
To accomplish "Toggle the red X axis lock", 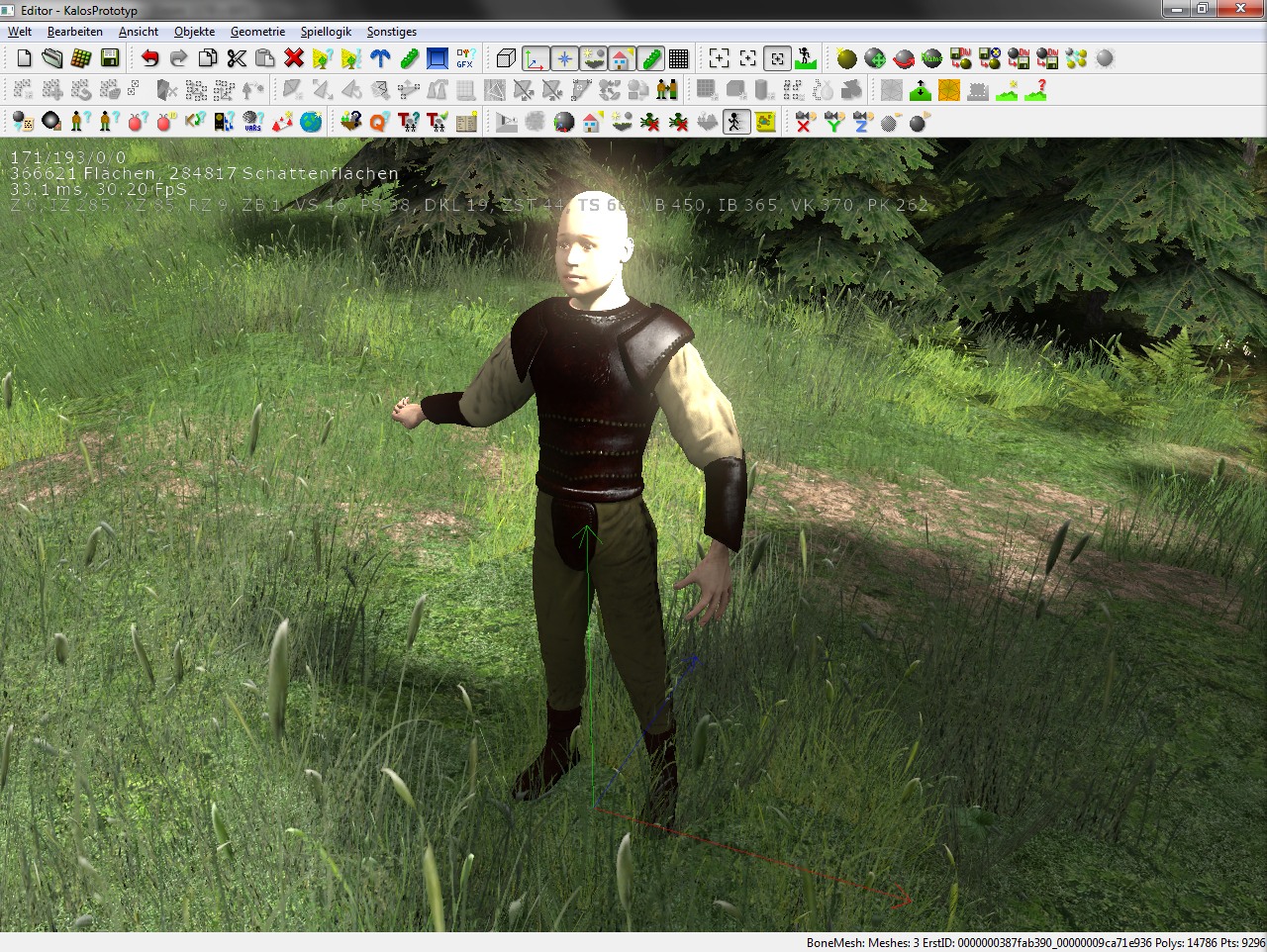I will pos(804,122).
